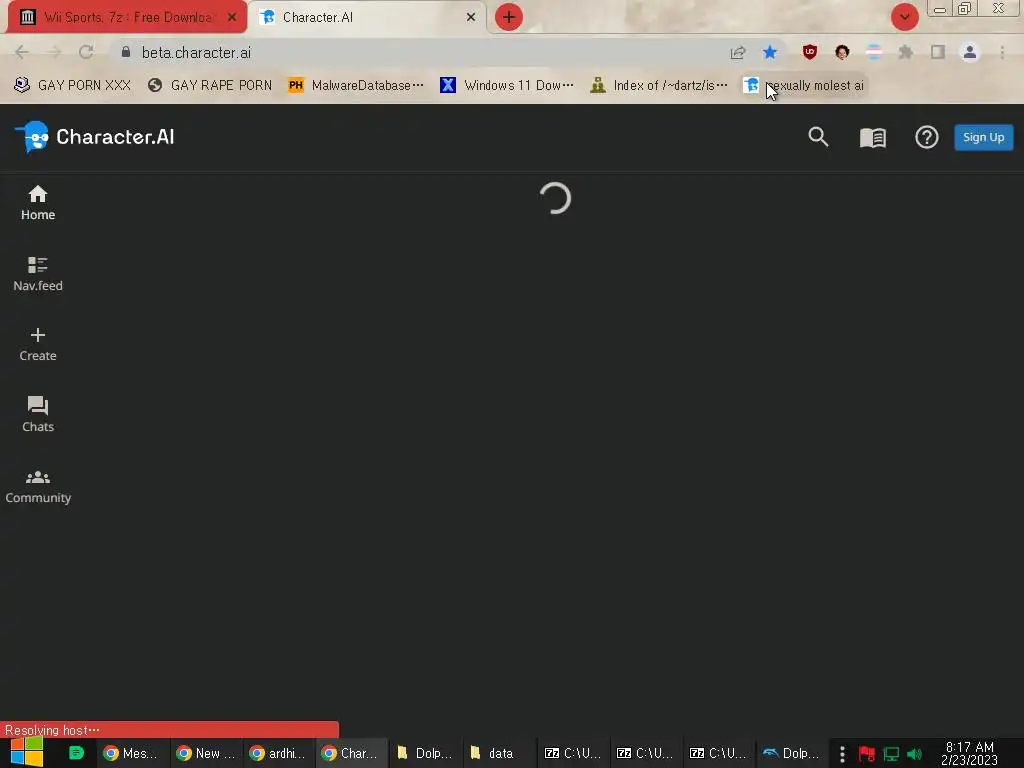Viewport: 1024px width, 768px height.
Task: Close the Character.AI tab
Action: click(471, 17)
